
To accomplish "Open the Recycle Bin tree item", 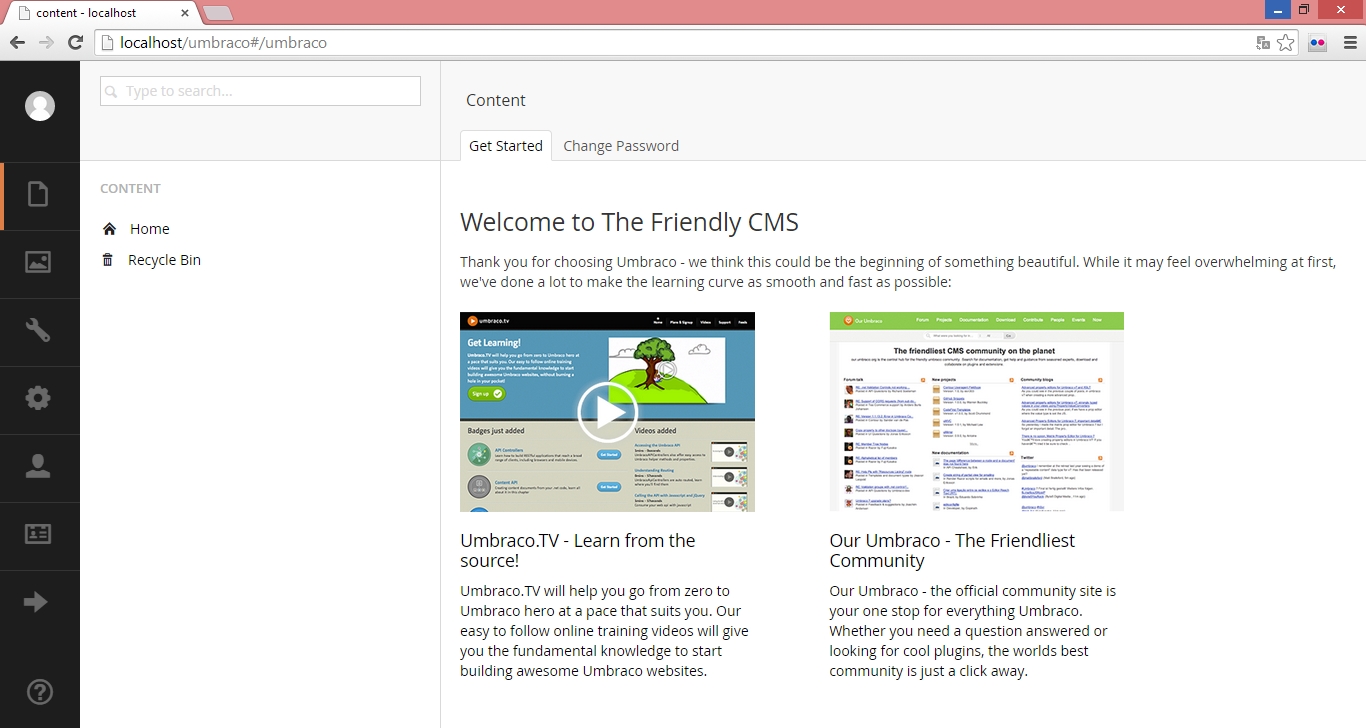I will [x=164, y=260].
